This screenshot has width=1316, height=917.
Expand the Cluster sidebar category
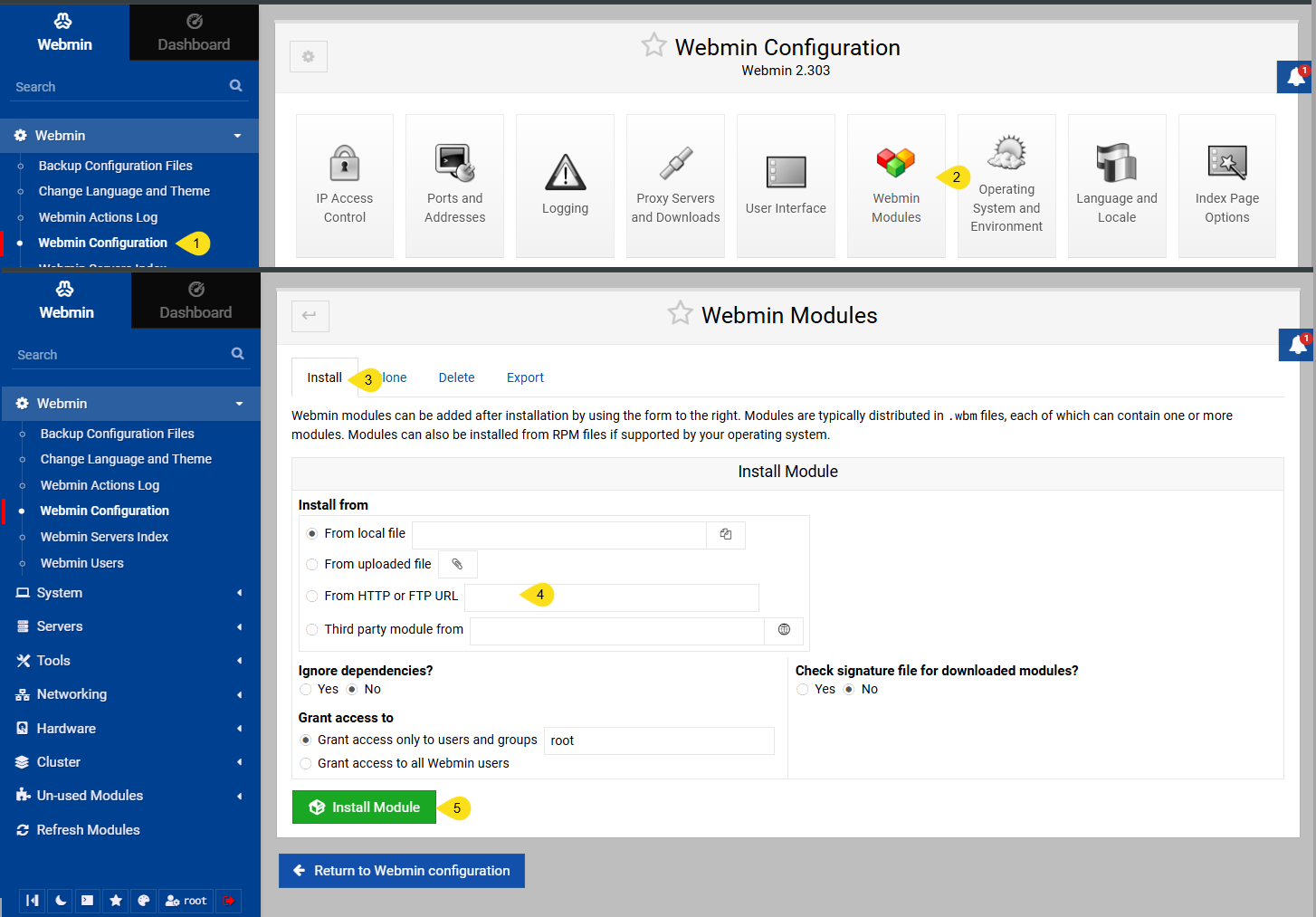click(x=130, y=762)
